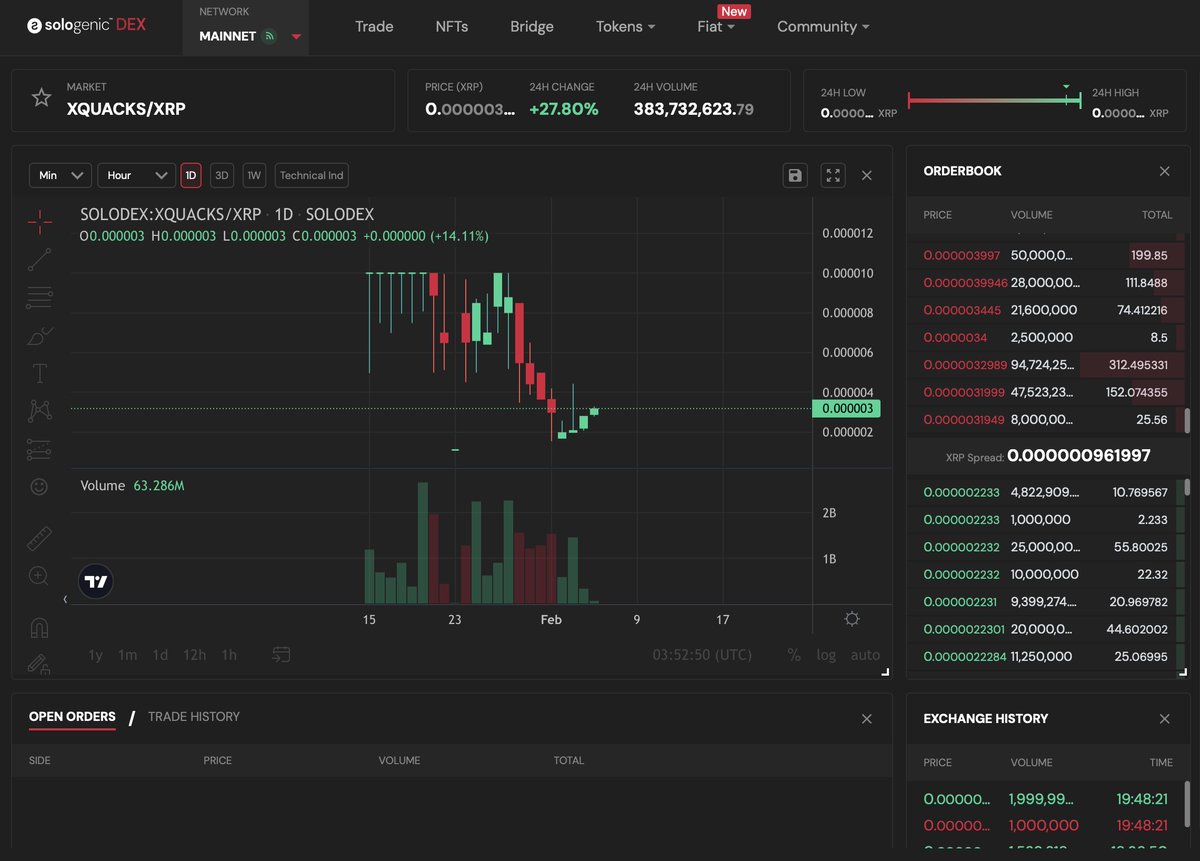The height and width of the screenshot is (861, 1200).
Task: Click the 0.000003 current price label
Action: coord(847,409)
